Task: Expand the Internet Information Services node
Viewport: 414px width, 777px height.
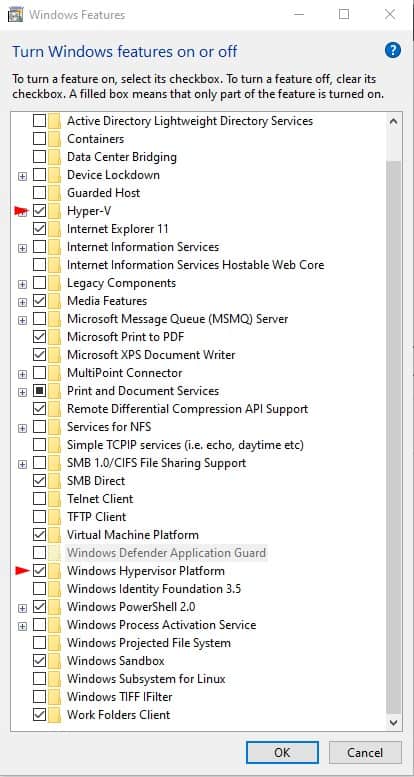Action: [22, 248]
